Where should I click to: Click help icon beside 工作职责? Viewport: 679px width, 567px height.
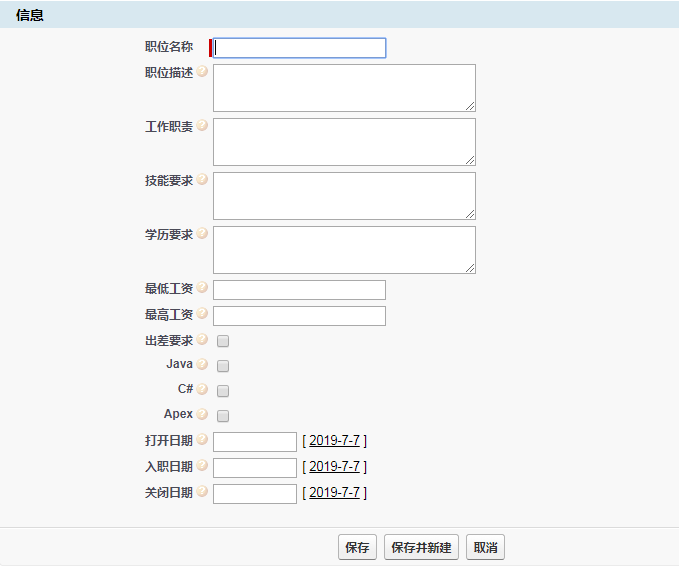point(202,126)
